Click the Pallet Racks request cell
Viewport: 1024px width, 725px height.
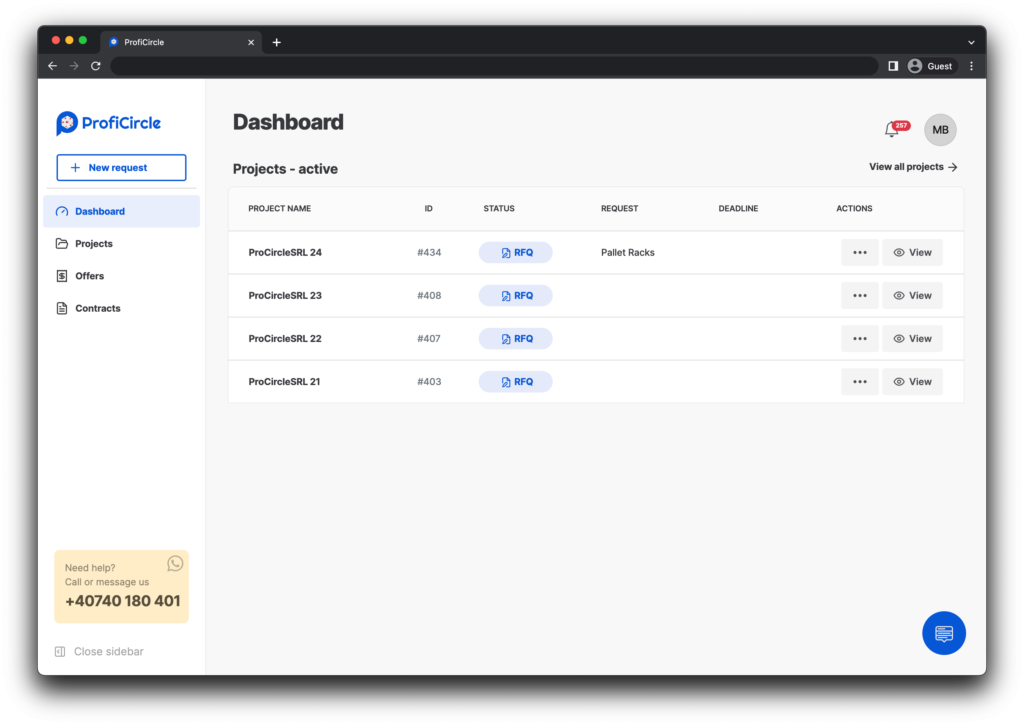click(x=628, y=253)
